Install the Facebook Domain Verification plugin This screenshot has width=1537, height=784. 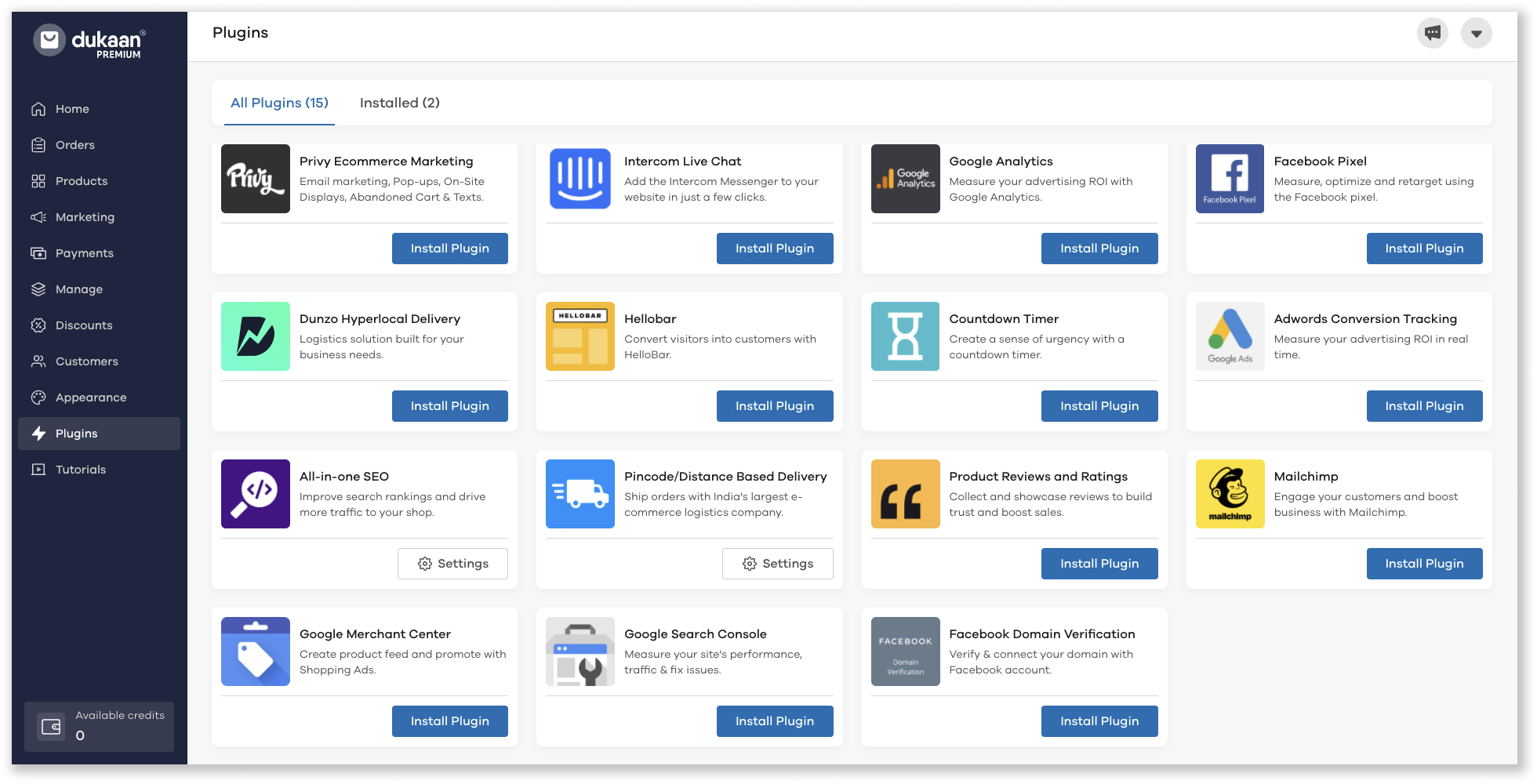pos(1099,721)
